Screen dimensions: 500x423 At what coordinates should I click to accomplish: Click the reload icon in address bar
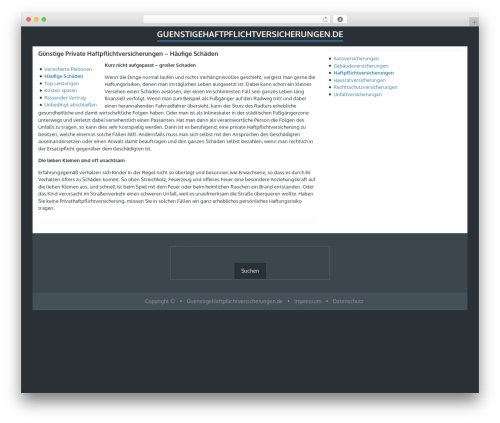pos(325,19)
